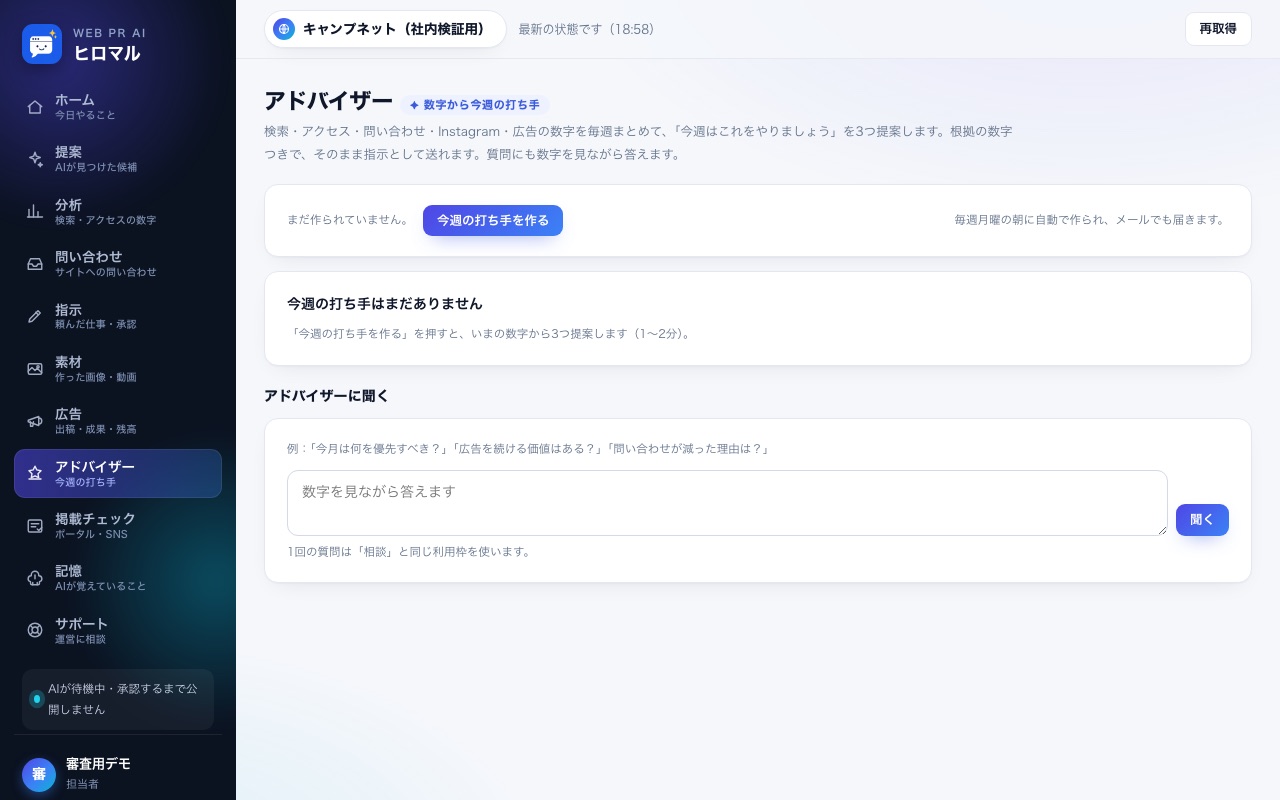Click the house icon beside ホーム

tap(35, 107)
